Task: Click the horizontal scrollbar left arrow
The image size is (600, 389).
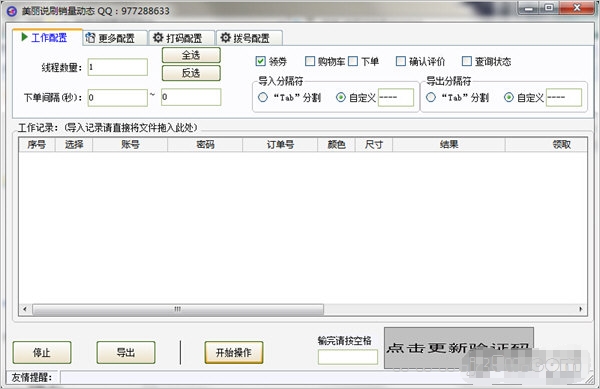Action: click(x=25, y=309)
